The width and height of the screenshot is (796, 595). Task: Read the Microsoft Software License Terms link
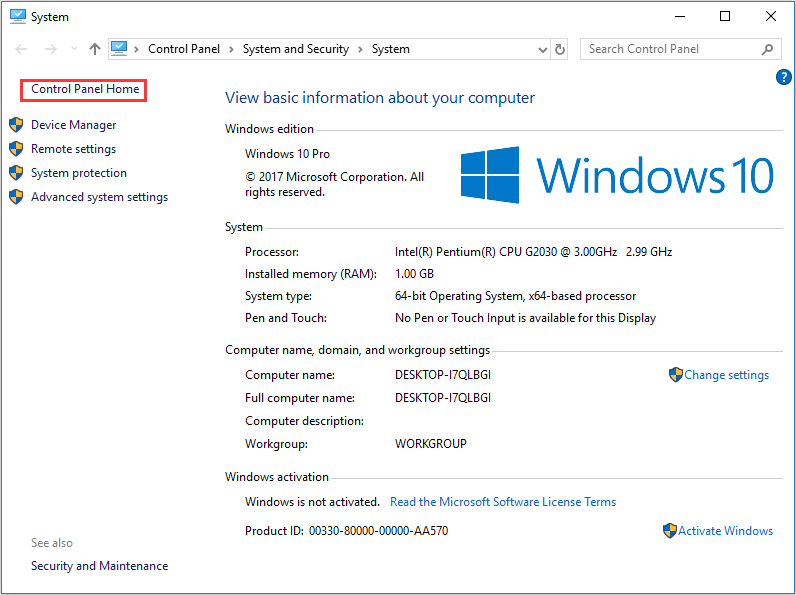coord(503,502)
